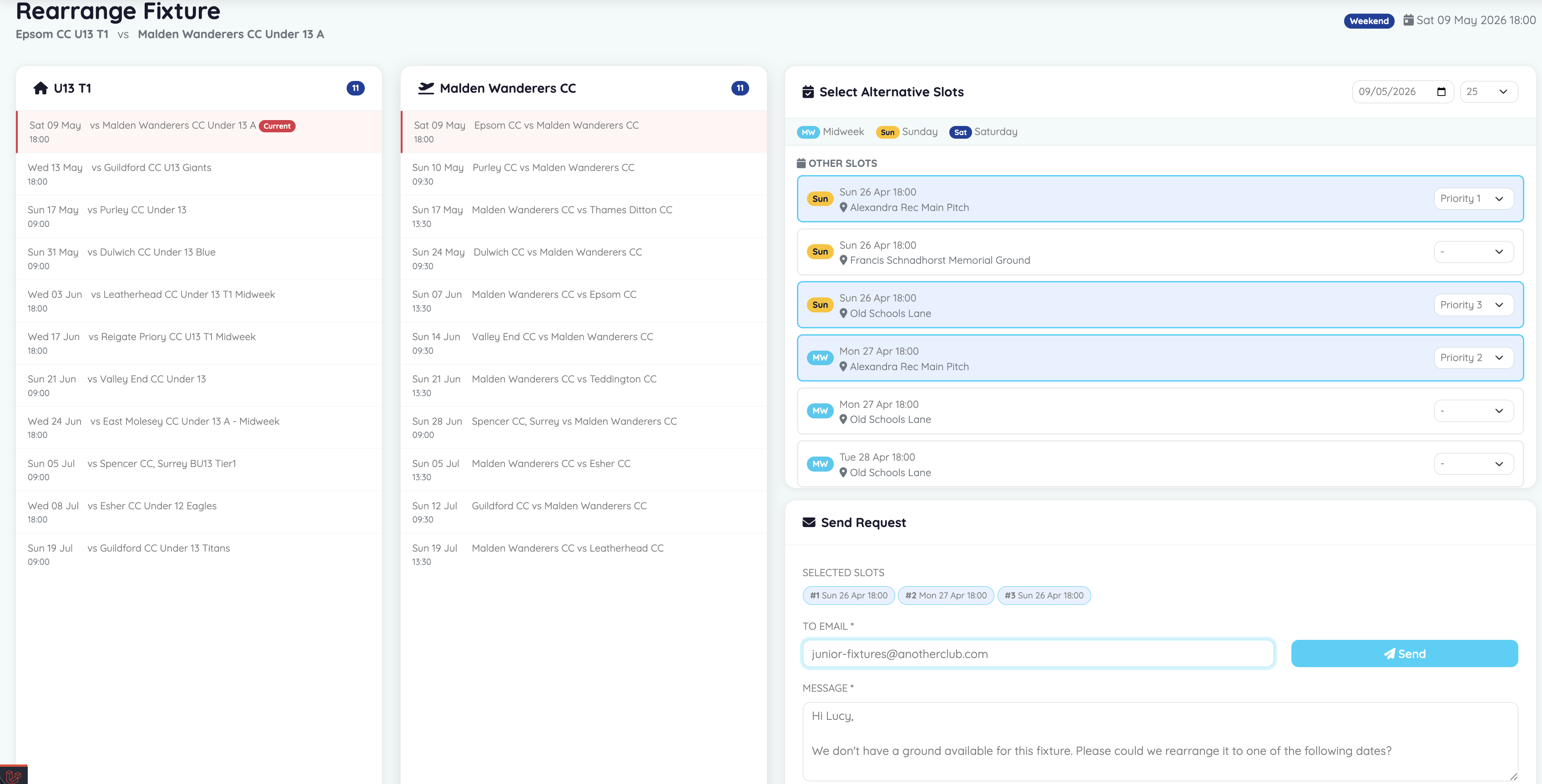The image size is (1542, 784).
Task: Click calendar icon next to Sat 09 May 2026
Action: (1408, 20)
